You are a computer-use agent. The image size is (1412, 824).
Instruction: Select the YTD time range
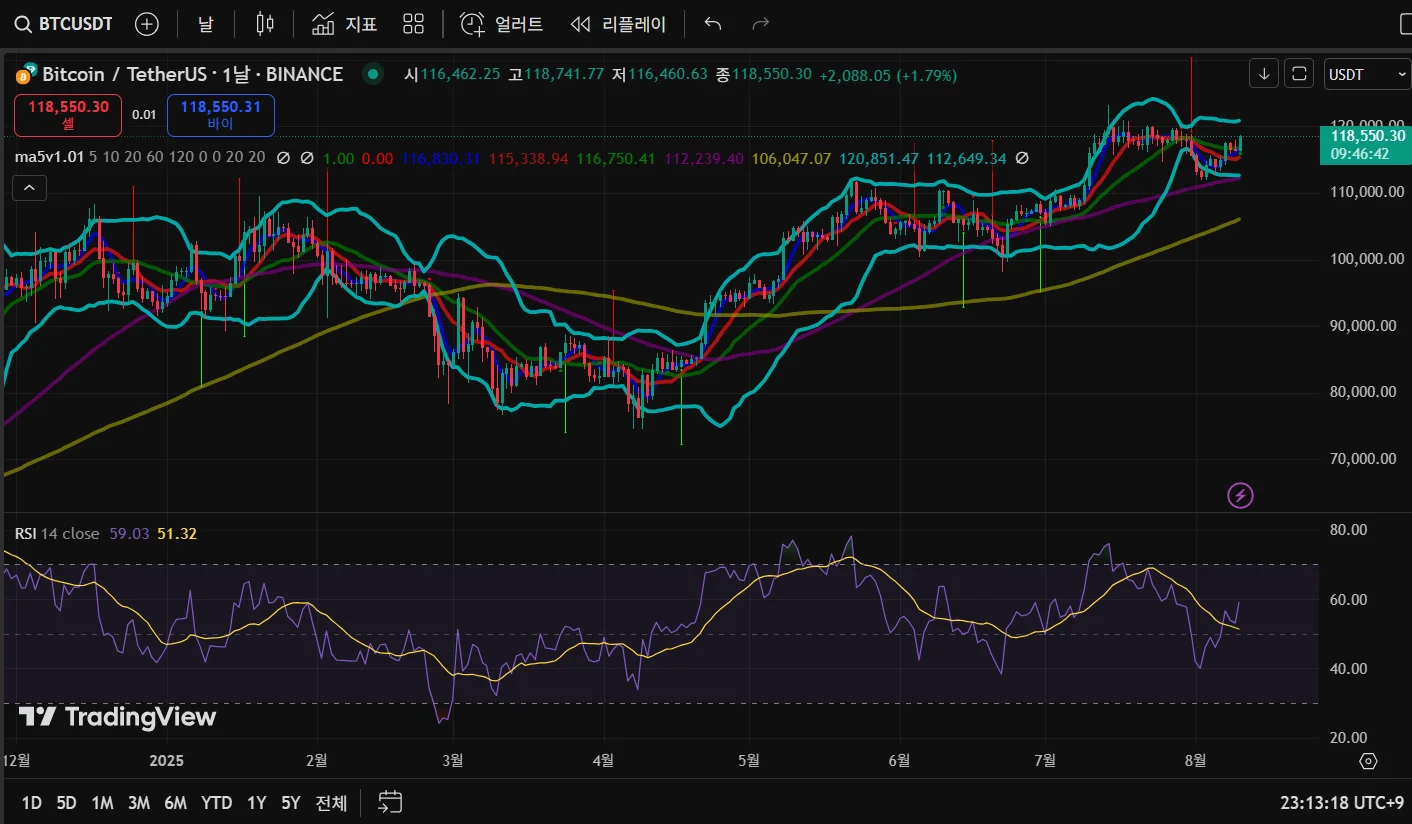point(216,803)
